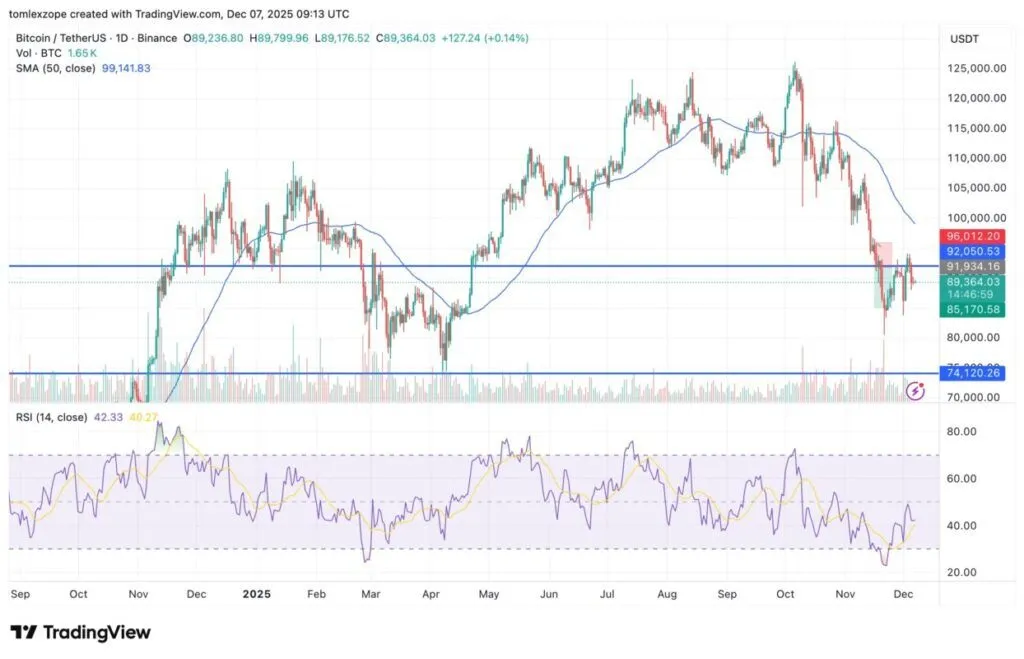Open the USDT currency selector
The height and width of the screenshot is (659, 1024).
coord(965,38)
